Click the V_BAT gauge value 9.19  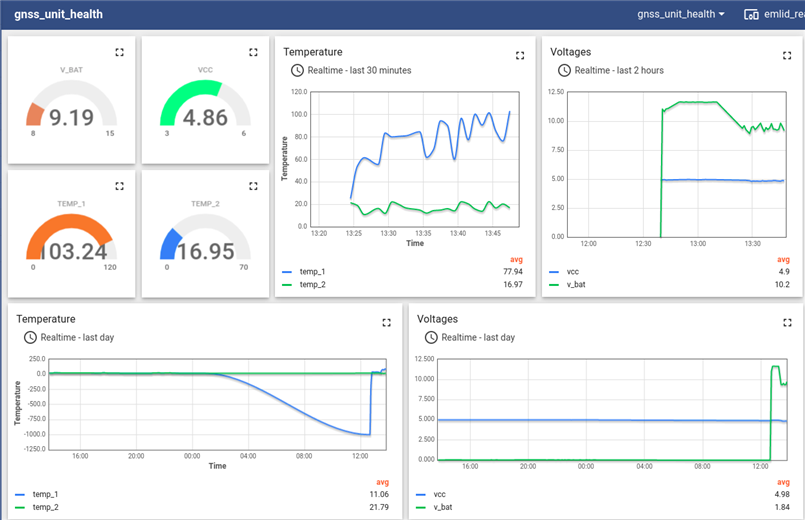(71, 118)
